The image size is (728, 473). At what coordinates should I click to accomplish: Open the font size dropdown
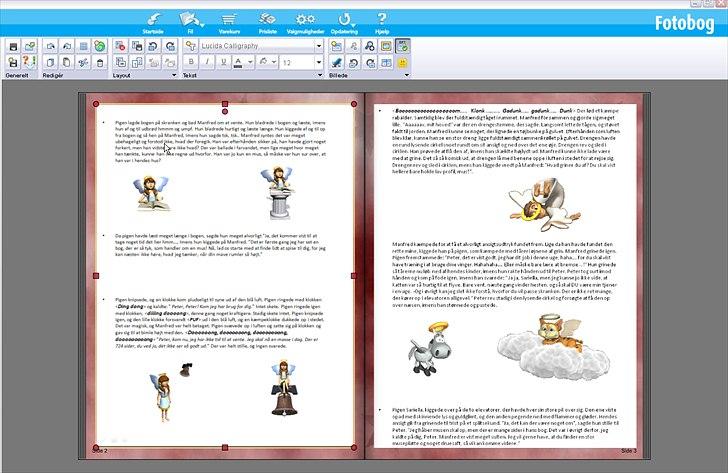coord(319,62)
